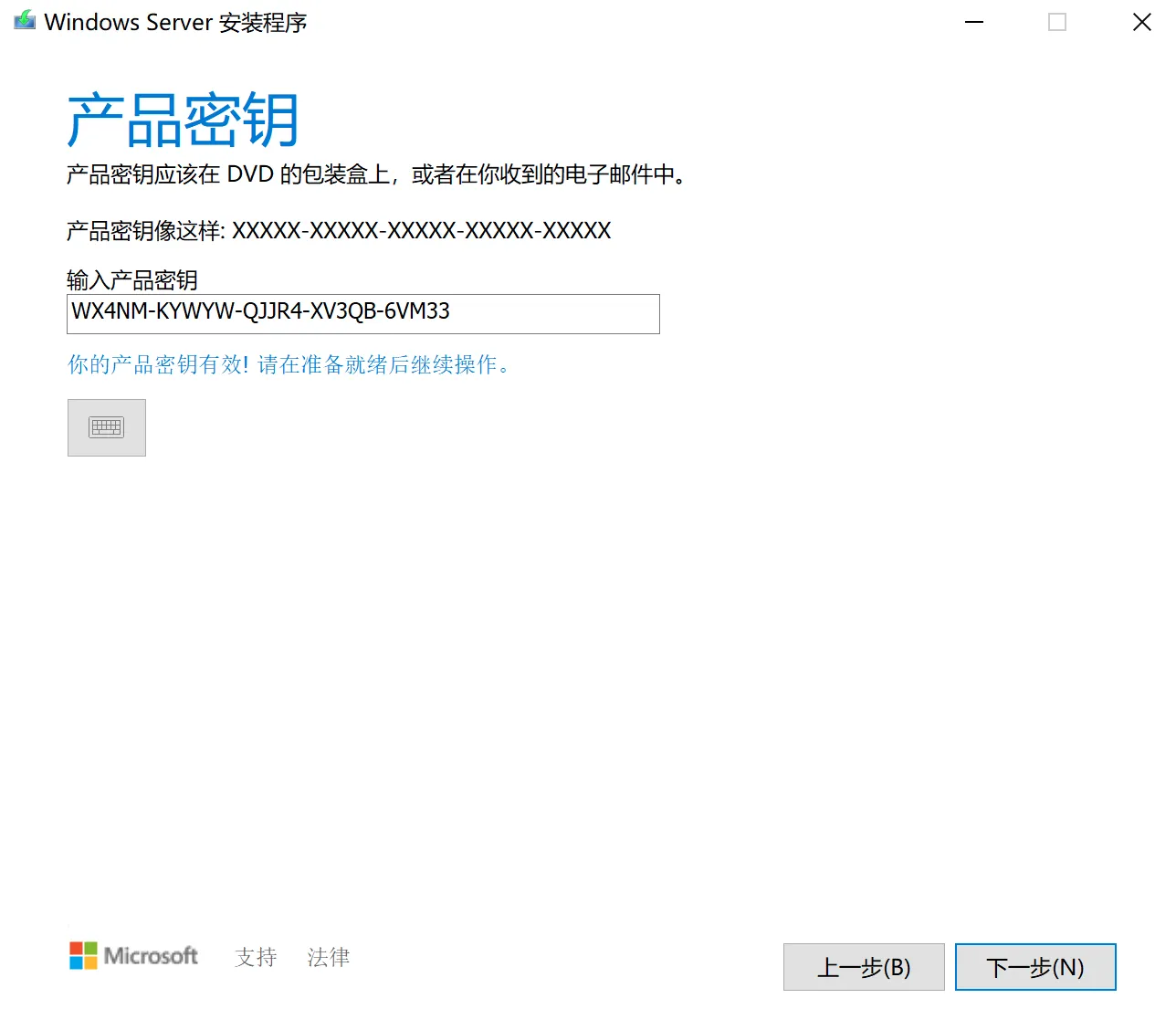Close the setup window
Image resolution: width=1176 pixels, height=1030 pixels.
pos(1142,22)
